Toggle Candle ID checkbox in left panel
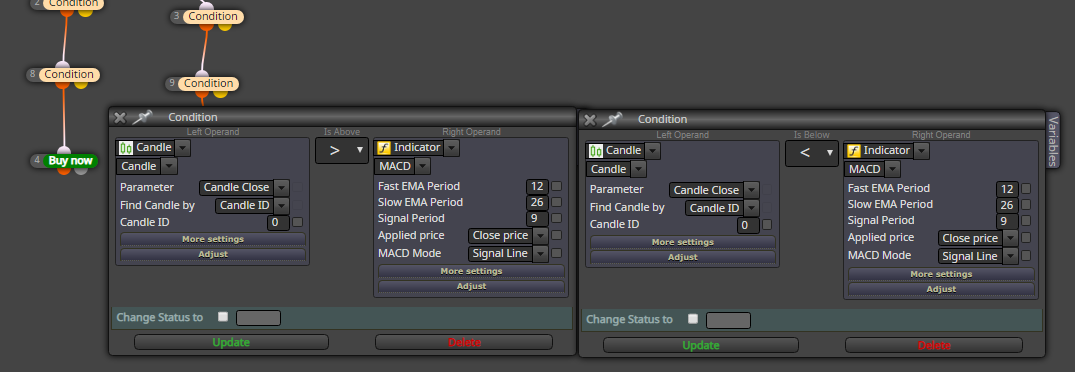 (298, 222)
